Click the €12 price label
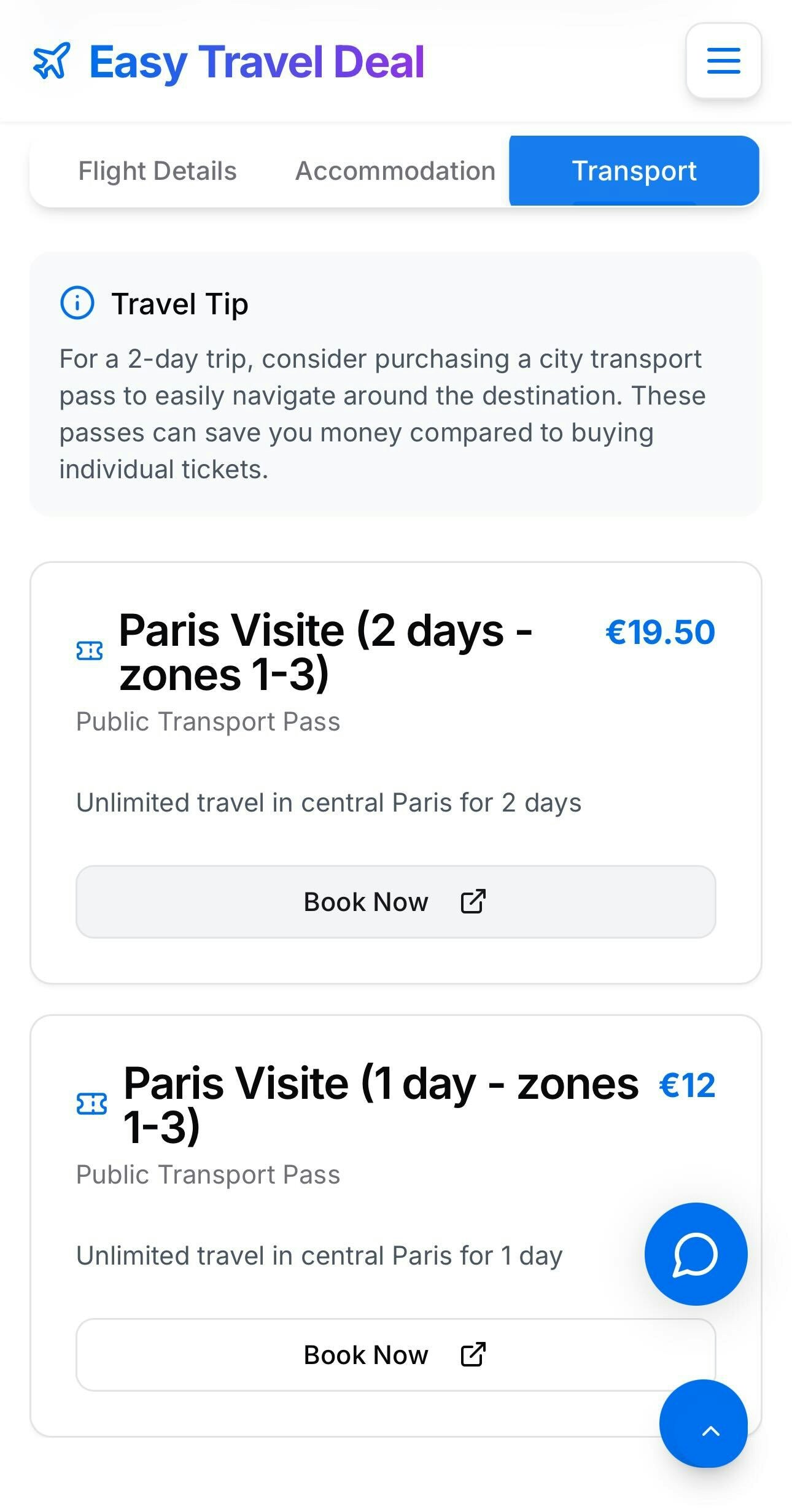Viewport: 792px width, 1512px height. point(687,1085)
